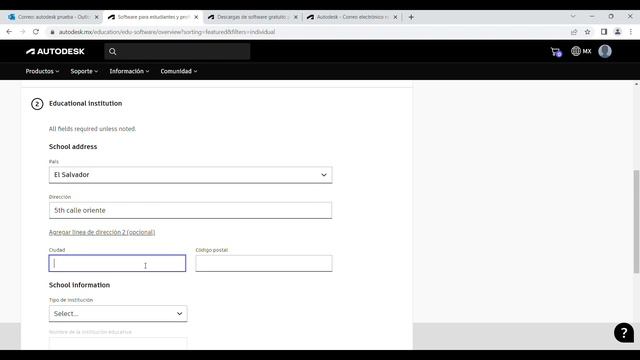Click the All fields required unless noted text
Image resolution: width=640 pixels, height=360 pixels.
tap(92, 129)
